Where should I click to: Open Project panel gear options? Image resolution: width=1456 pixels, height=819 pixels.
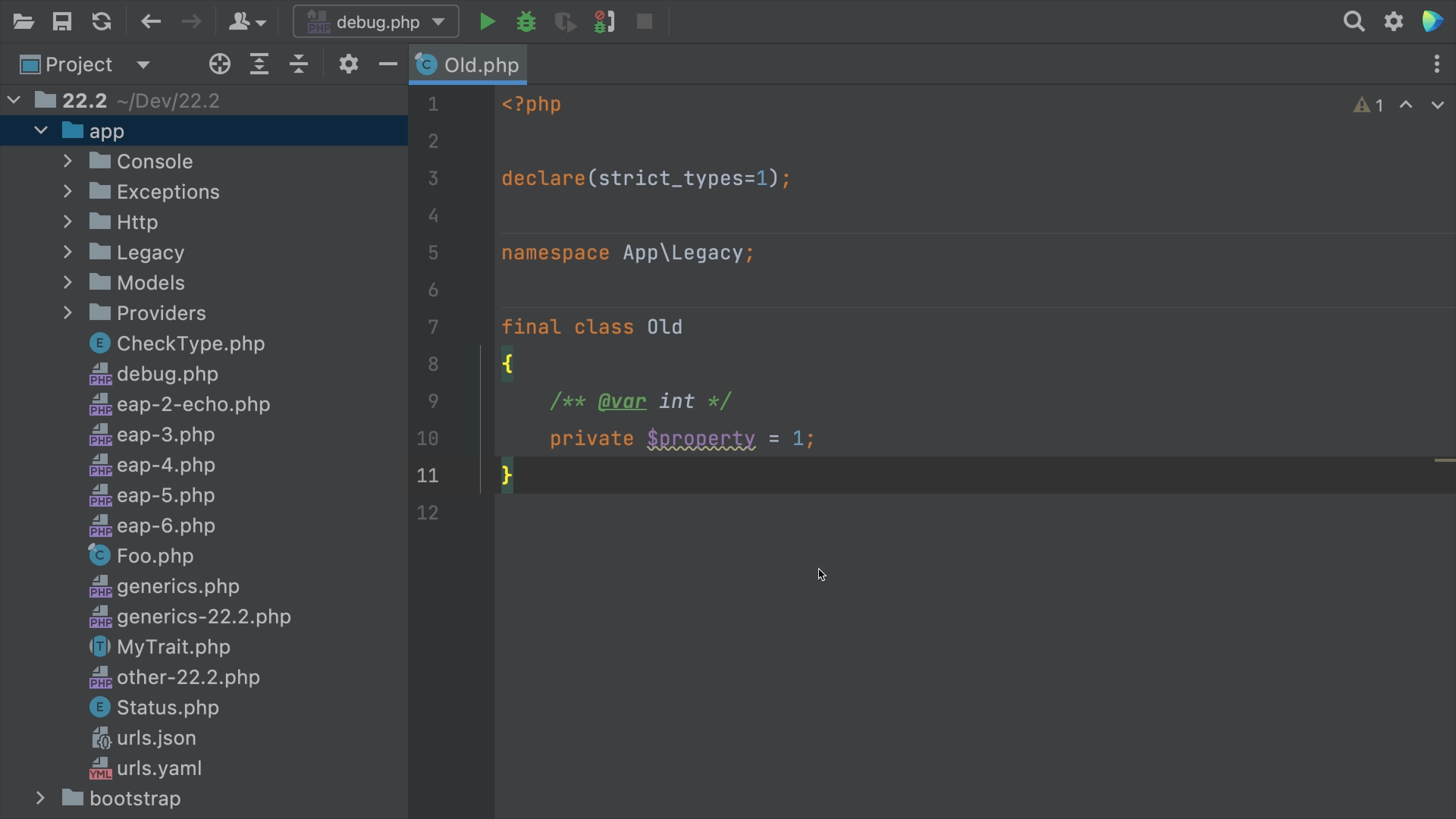point(348,64)
